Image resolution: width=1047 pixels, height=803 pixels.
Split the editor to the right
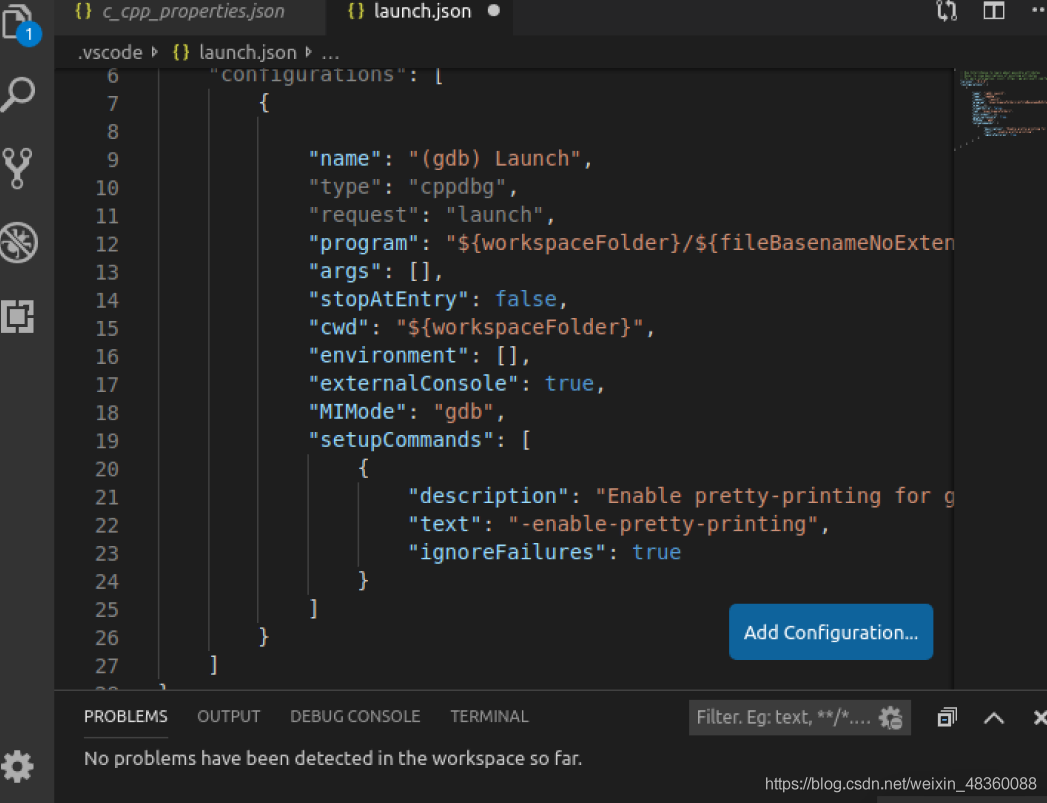(994, 11)
